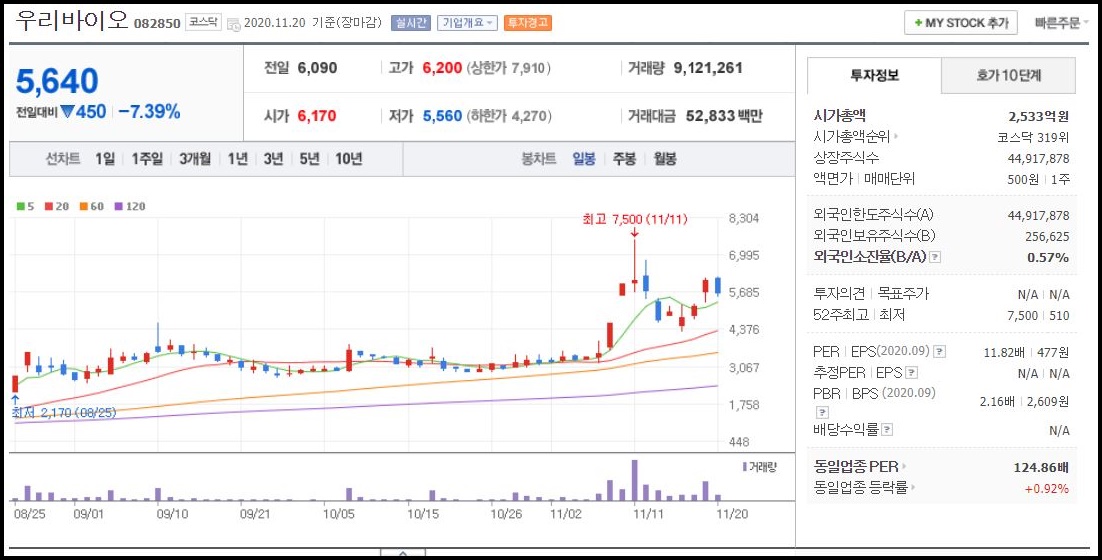Click the 최저 2,170 (08/25) chart marker
1102x560 pixels.
pos(64,412)
